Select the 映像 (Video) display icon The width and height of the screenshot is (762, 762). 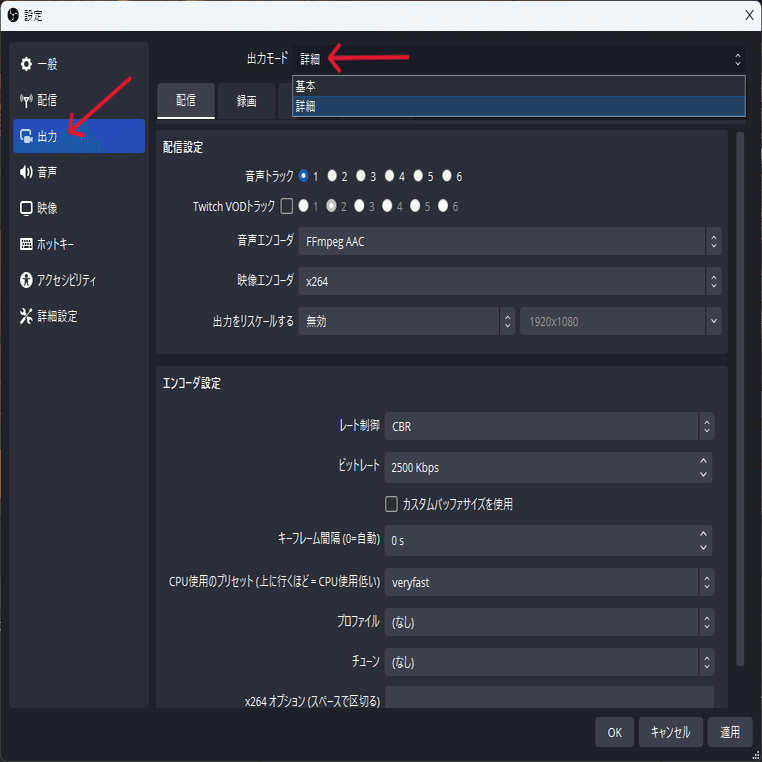point(26,208)
